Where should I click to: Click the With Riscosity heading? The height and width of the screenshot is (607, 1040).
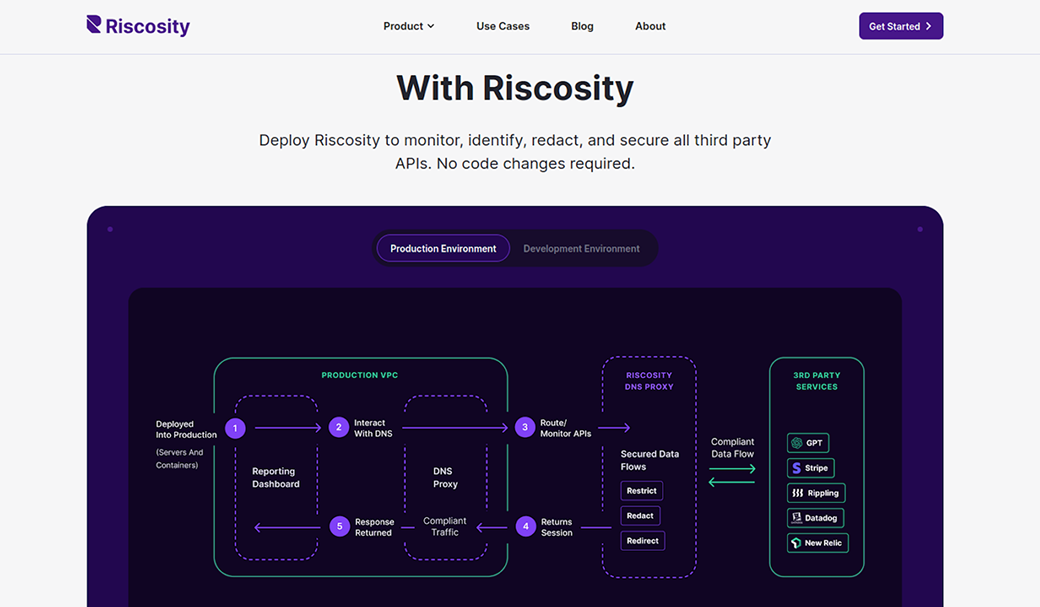coord(515,88)
